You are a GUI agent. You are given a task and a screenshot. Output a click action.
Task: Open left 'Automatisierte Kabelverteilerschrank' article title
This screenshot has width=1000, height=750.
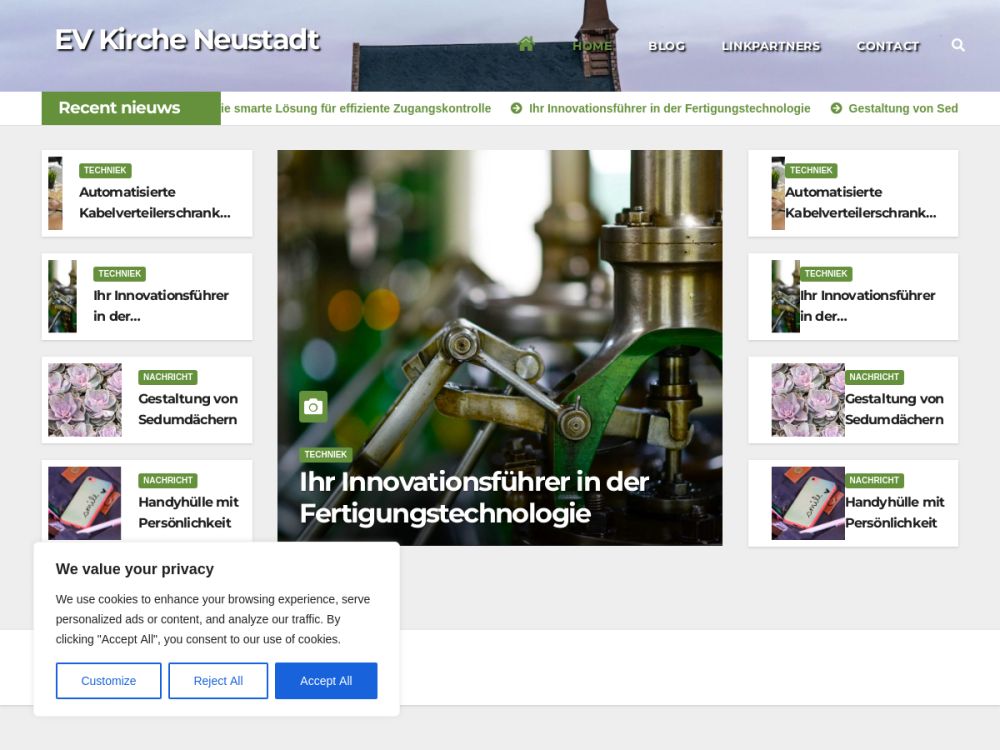point(154,202)
